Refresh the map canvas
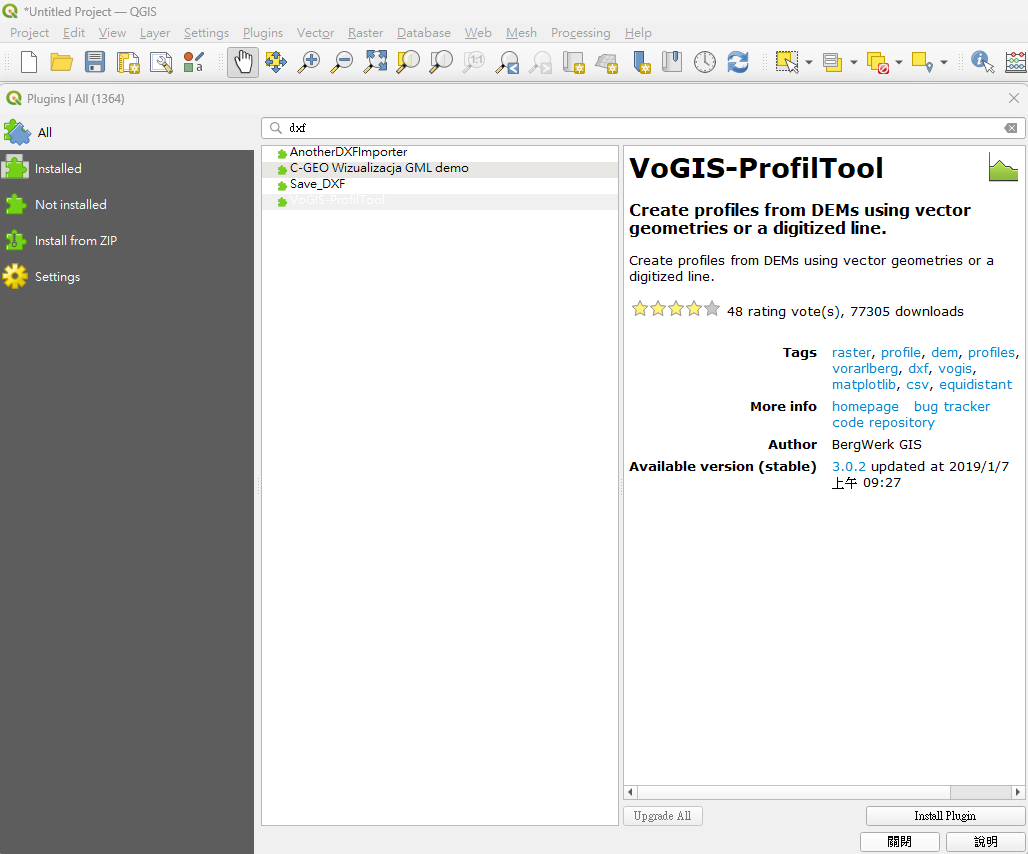This screenshot has width=1028, height=854. pyautogui.click(x=738, y=62)
